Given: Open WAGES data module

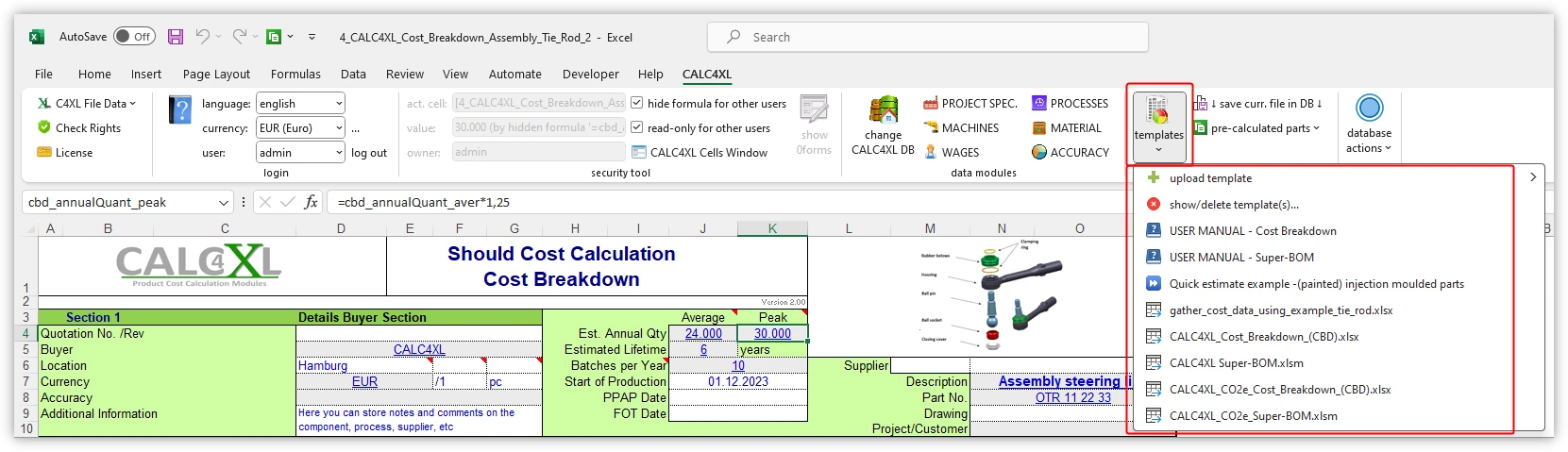Looking at the screenshot, I should [951, 152].
